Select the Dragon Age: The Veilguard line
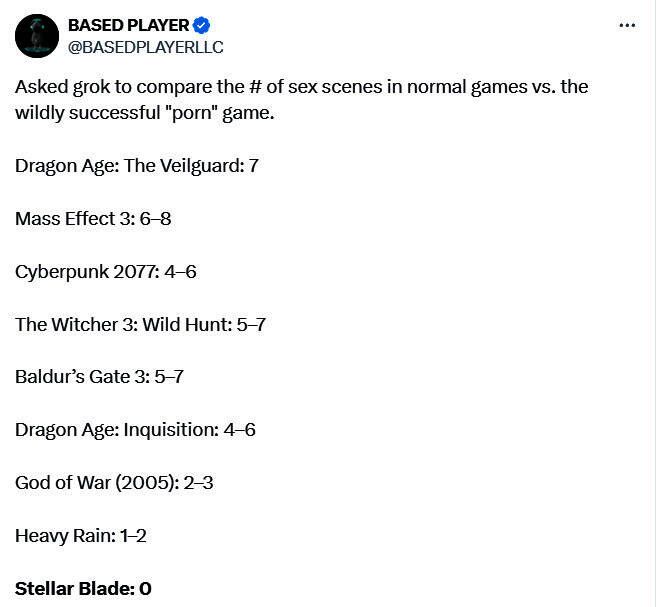Image resolution: width=659 pixels, height=607 pixels. tap(137, 165)
